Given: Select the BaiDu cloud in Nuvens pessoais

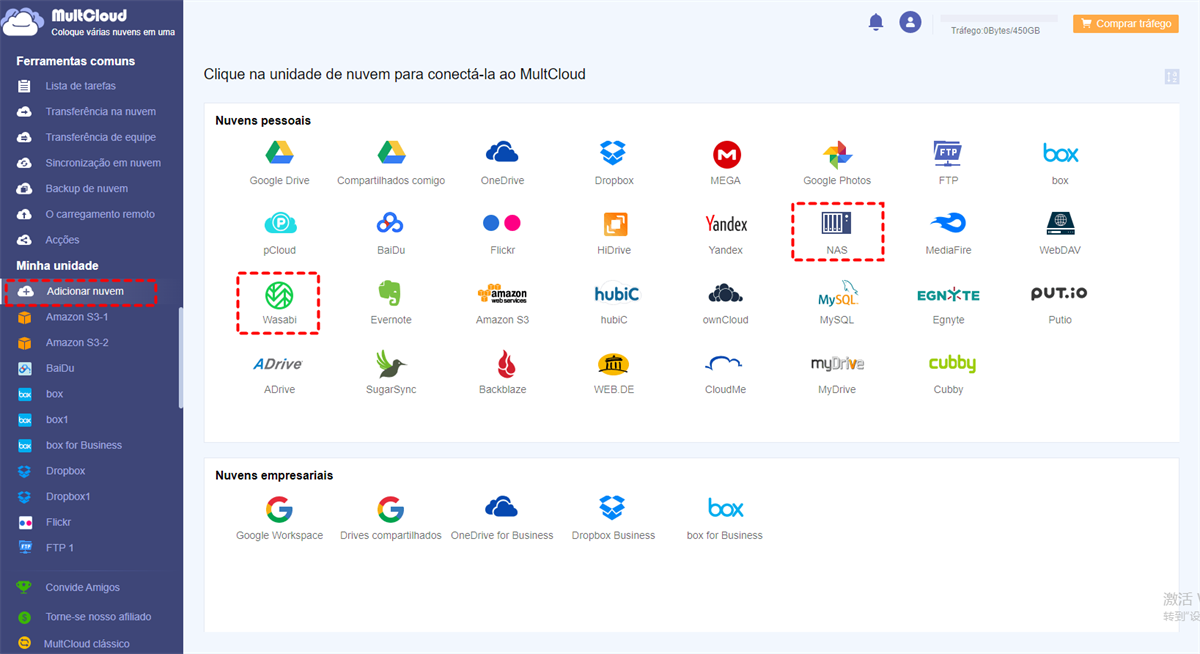Looking at the screenshot, I should 391,223.
